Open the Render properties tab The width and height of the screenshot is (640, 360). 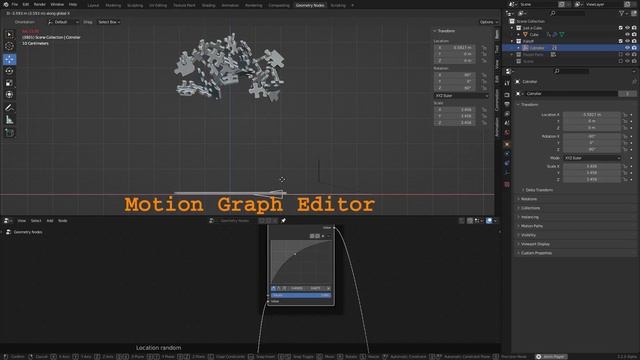[507, 95]
